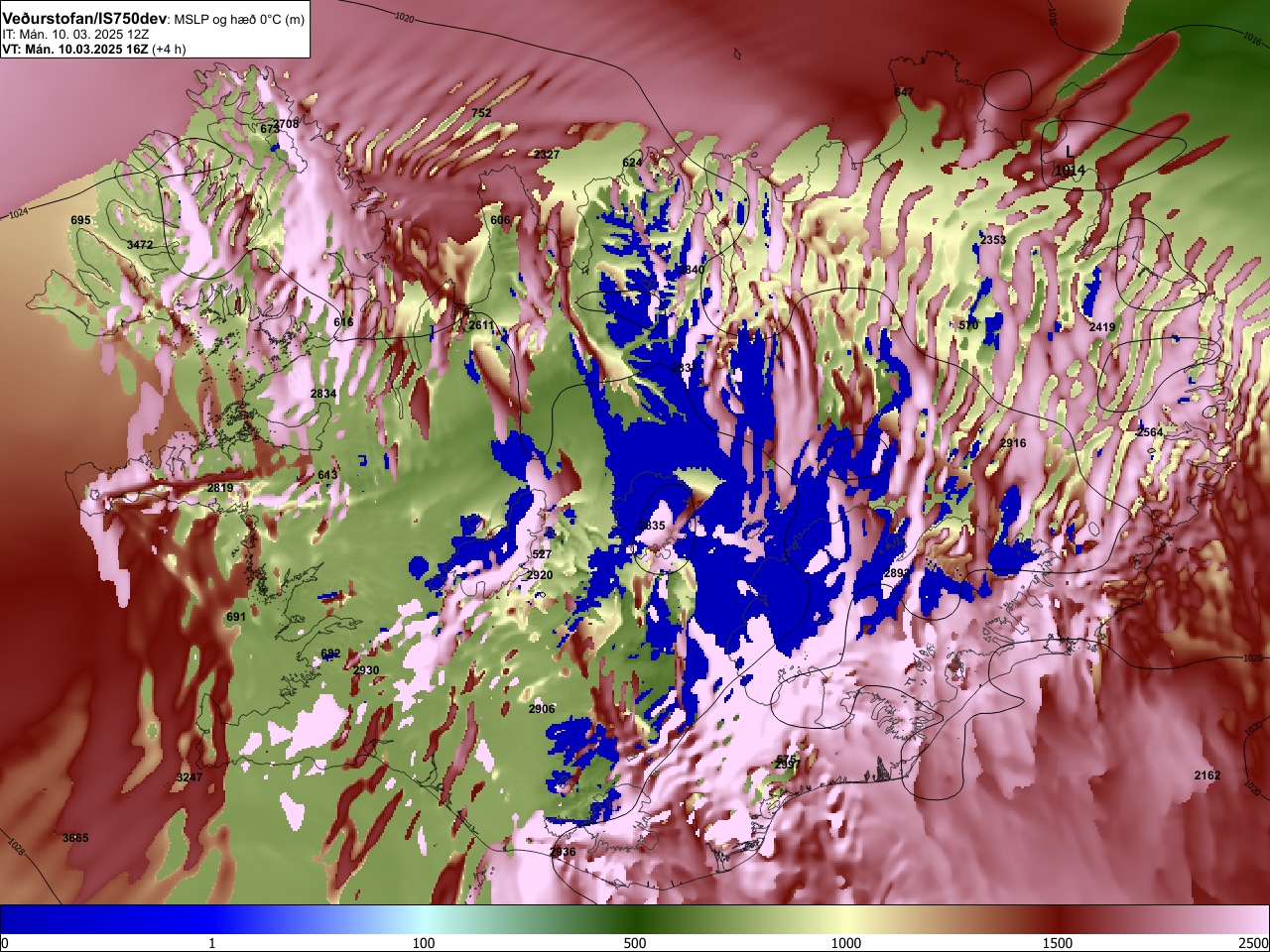Click the color scale label '100'
This screenshot has height=952, width=1270.
click(424, 943)
